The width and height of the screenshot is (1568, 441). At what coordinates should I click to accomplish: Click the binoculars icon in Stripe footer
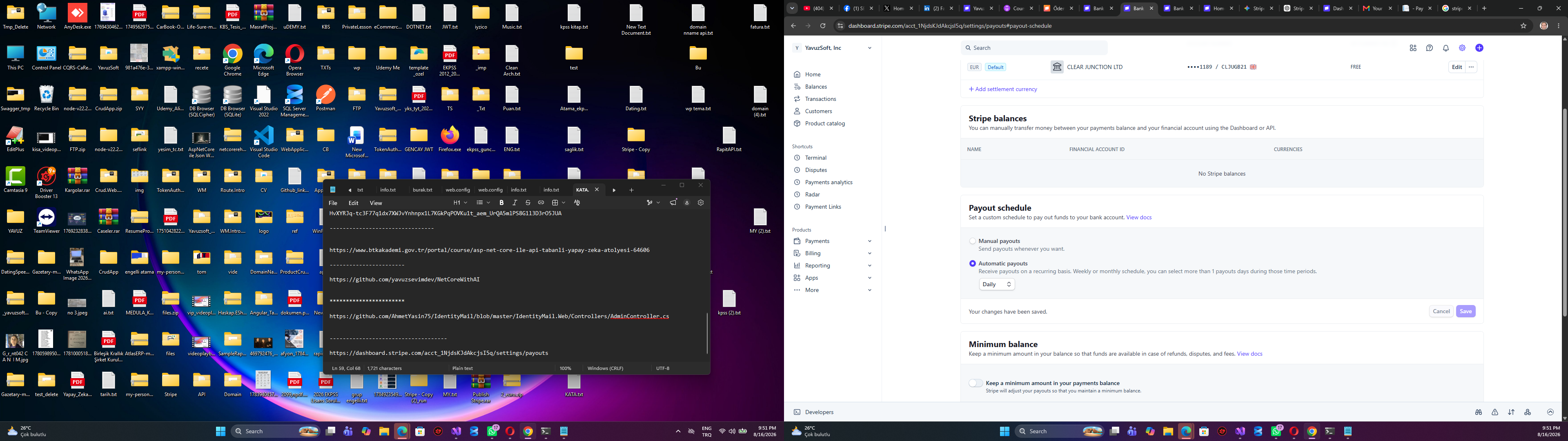point(1478,412)
